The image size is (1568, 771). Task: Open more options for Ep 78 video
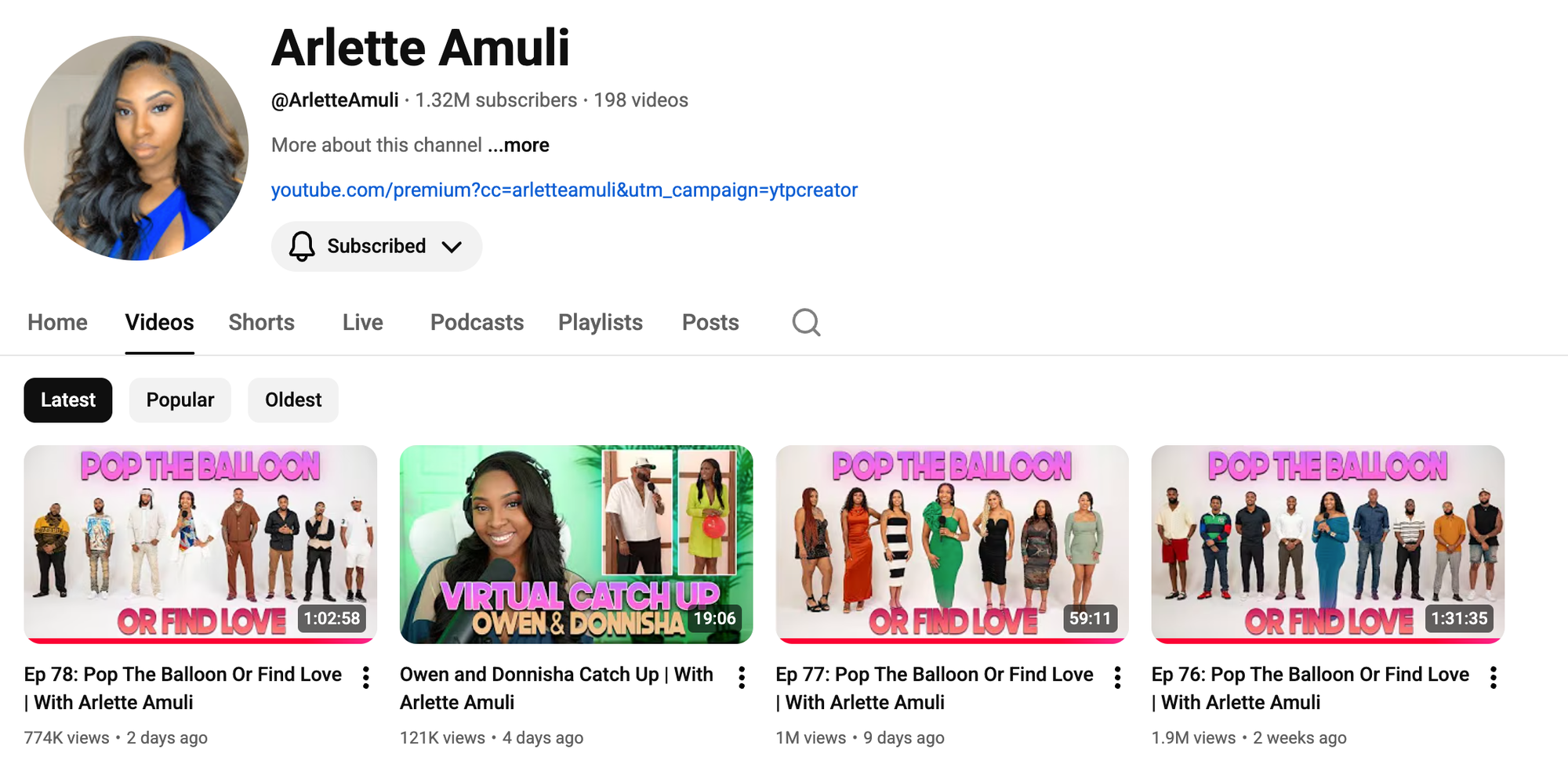tap(365, 678)
